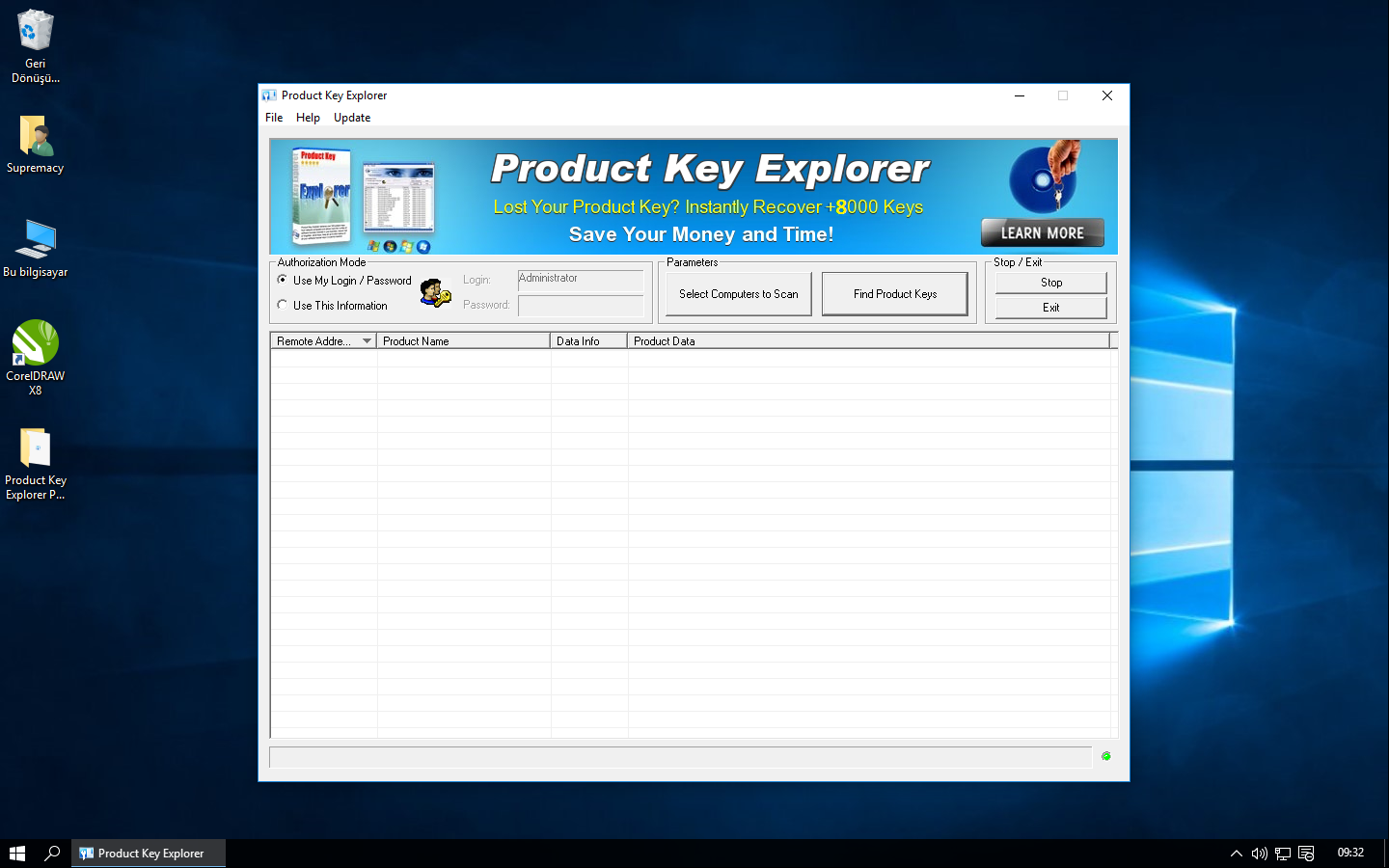The height and width of the screenshot is (868, 1389).
Task: Launch CorelDRAW X8 desktop shortcut
Action: 36,358
